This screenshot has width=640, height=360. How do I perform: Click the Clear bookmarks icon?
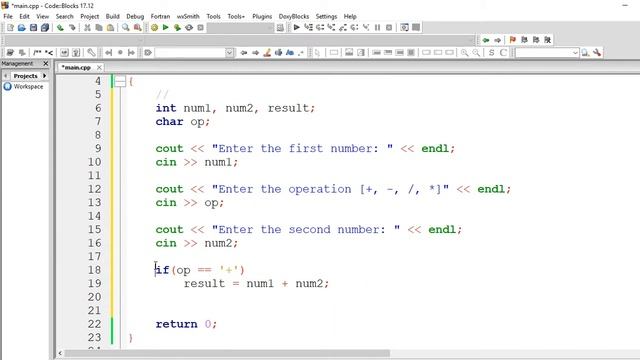(x=547, y=40)
